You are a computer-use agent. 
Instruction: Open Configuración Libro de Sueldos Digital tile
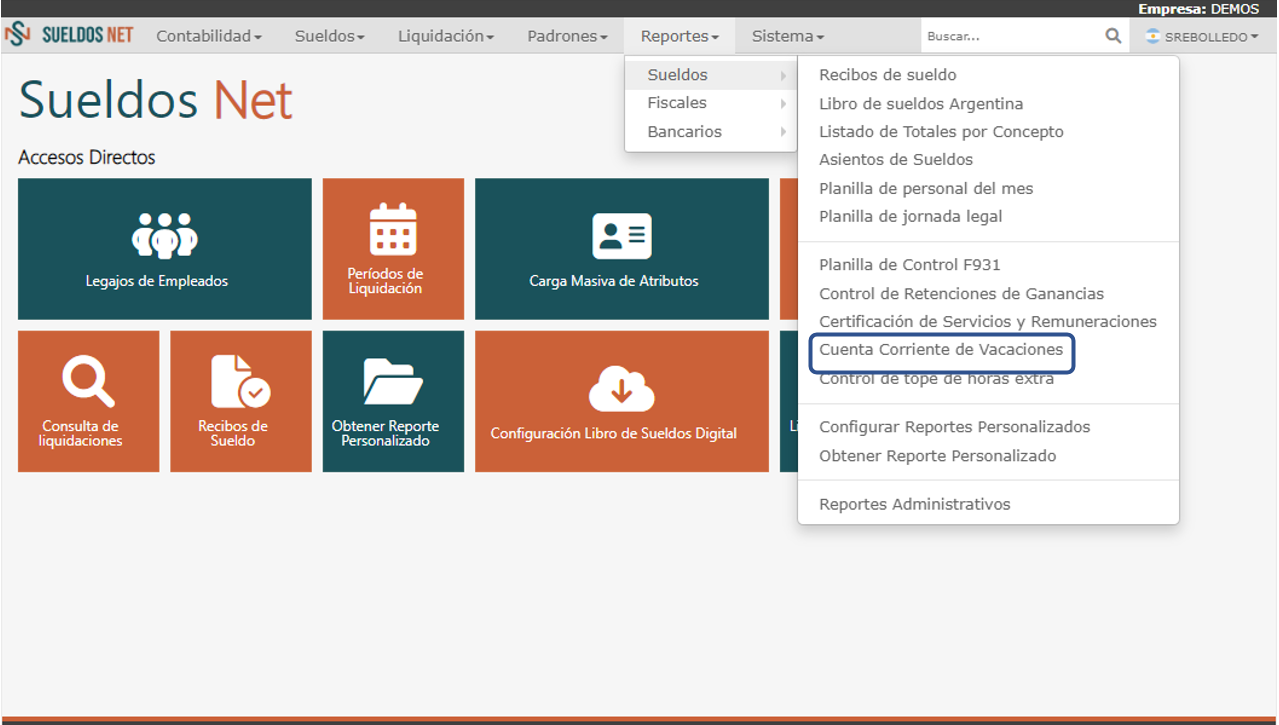point(622,401)
